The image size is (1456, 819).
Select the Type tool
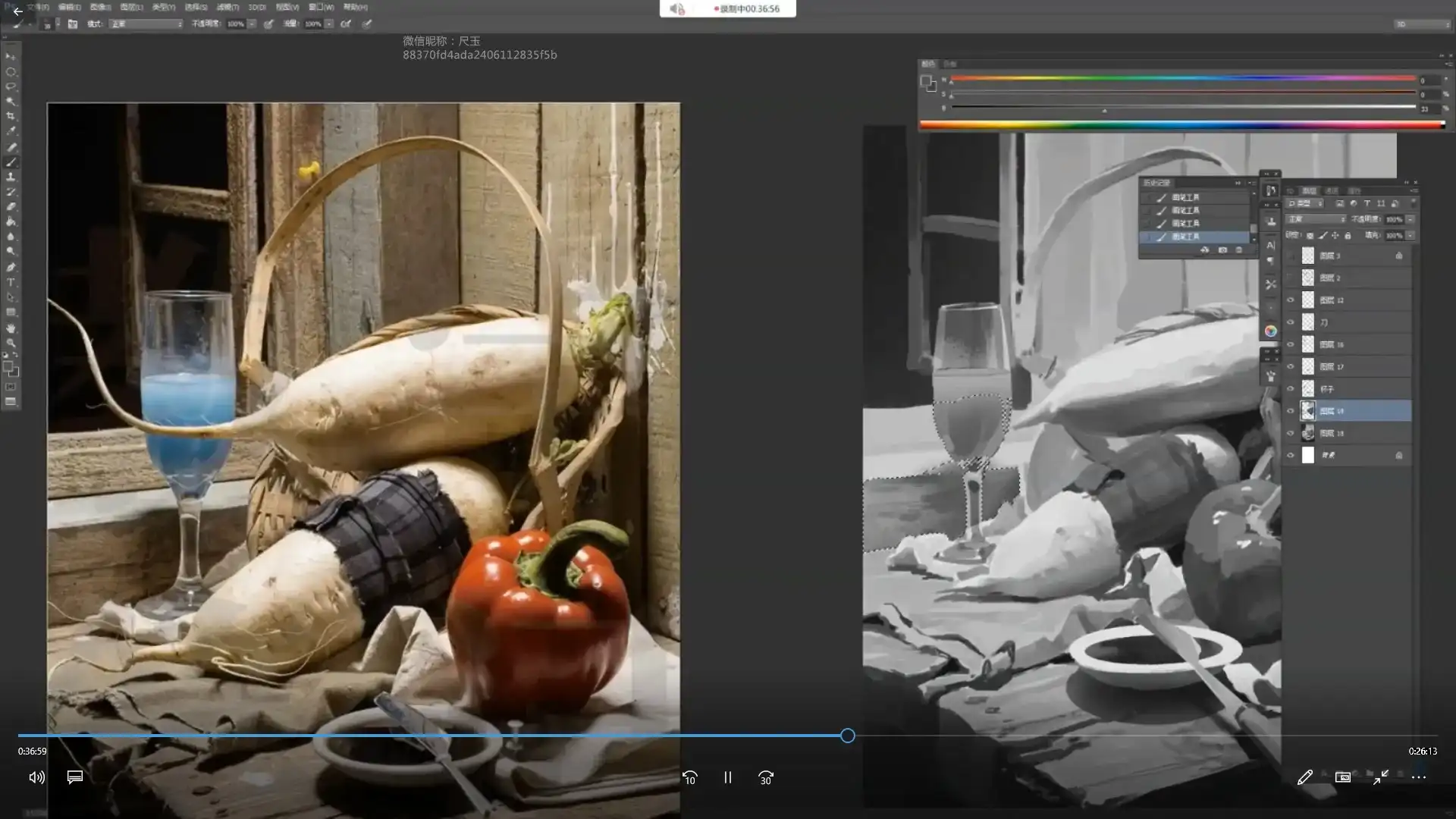(11, 282)
